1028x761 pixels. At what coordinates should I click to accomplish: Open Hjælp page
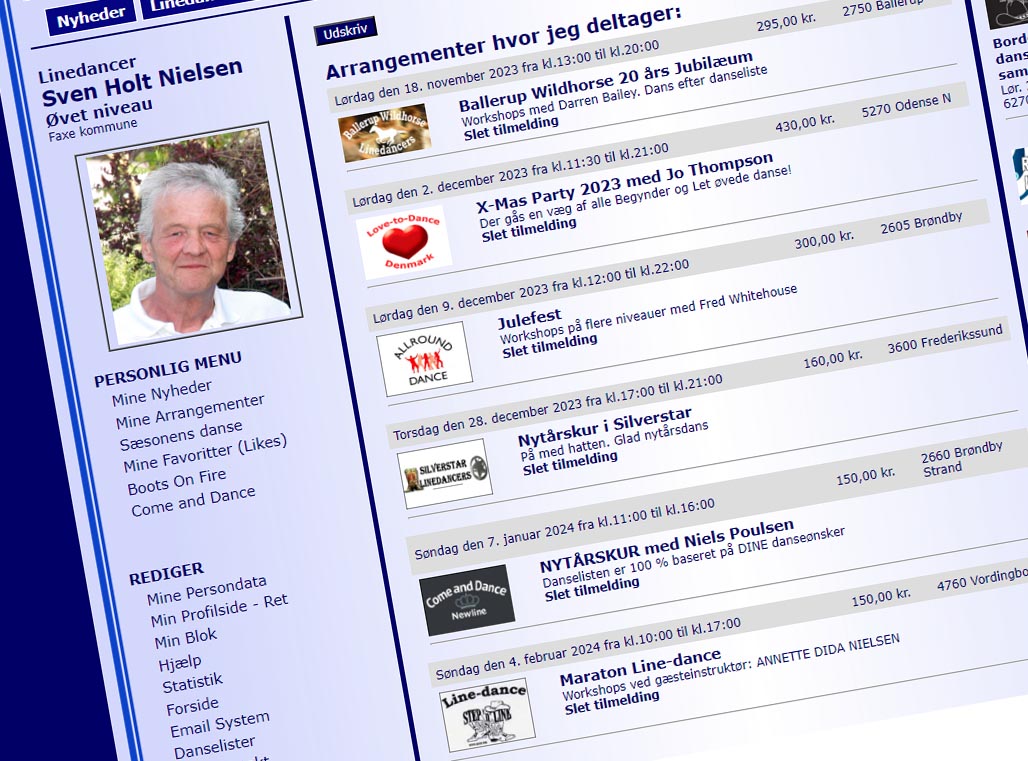180,663
